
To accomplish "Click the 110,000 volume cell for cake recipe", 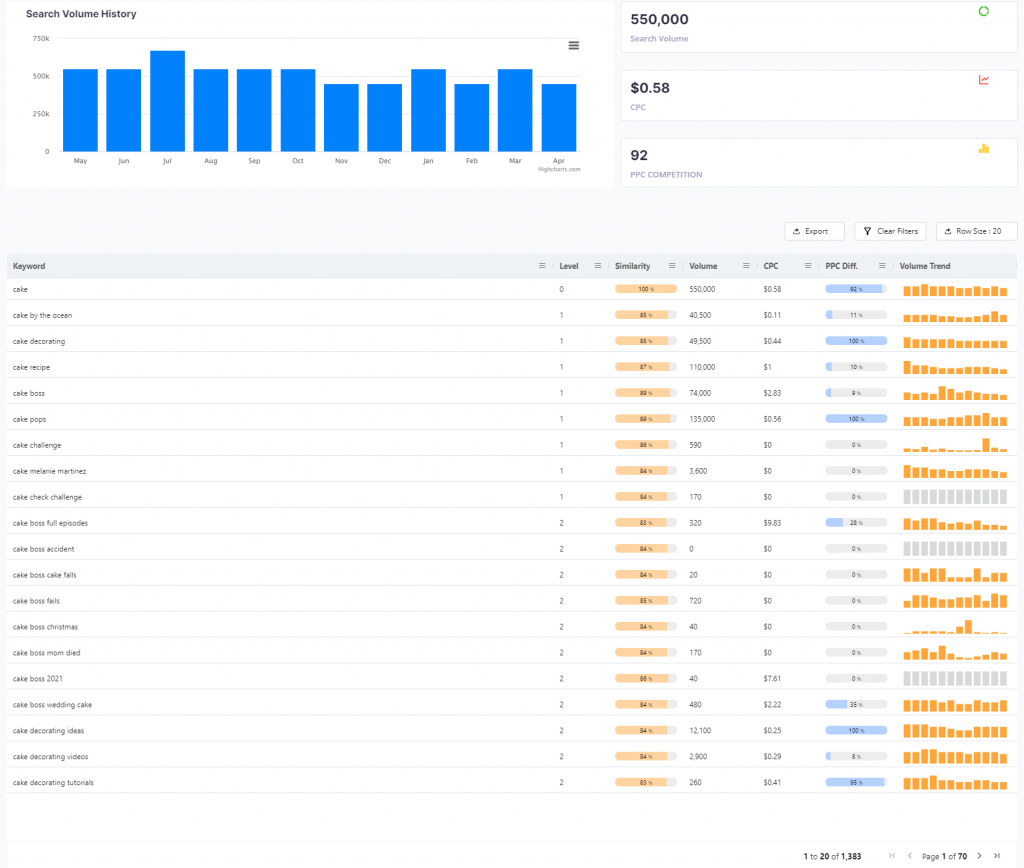I will 702,367.
